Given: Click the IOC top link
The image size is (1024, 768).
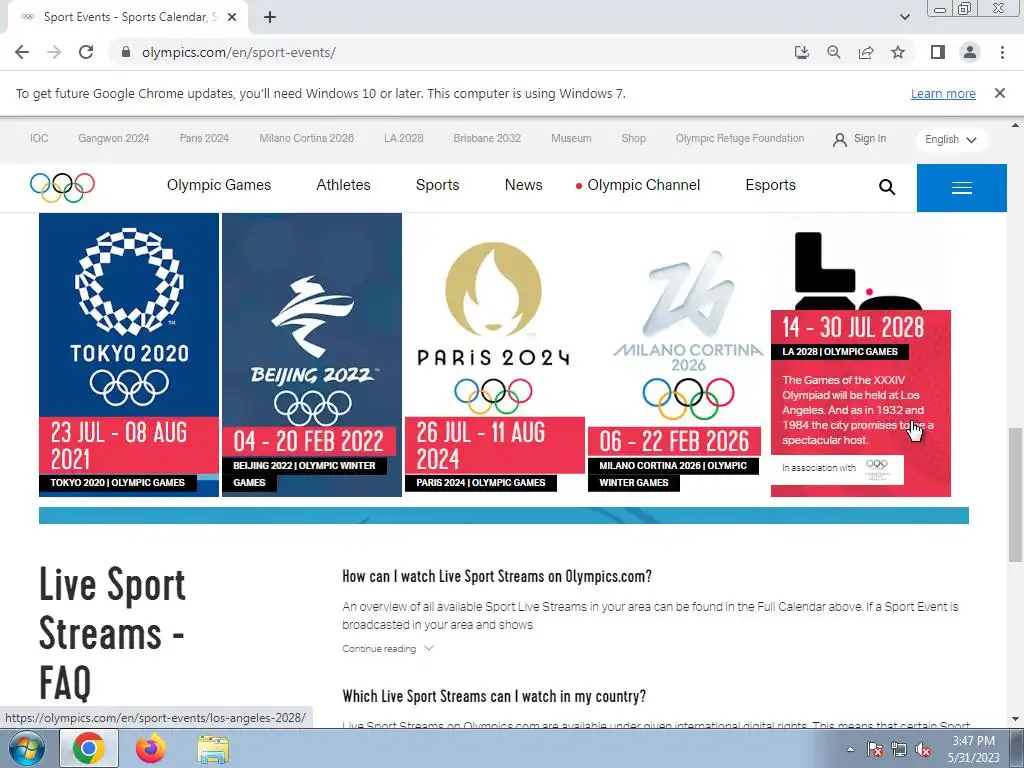Looking at the screenshot, I should [x=39, y=138].
